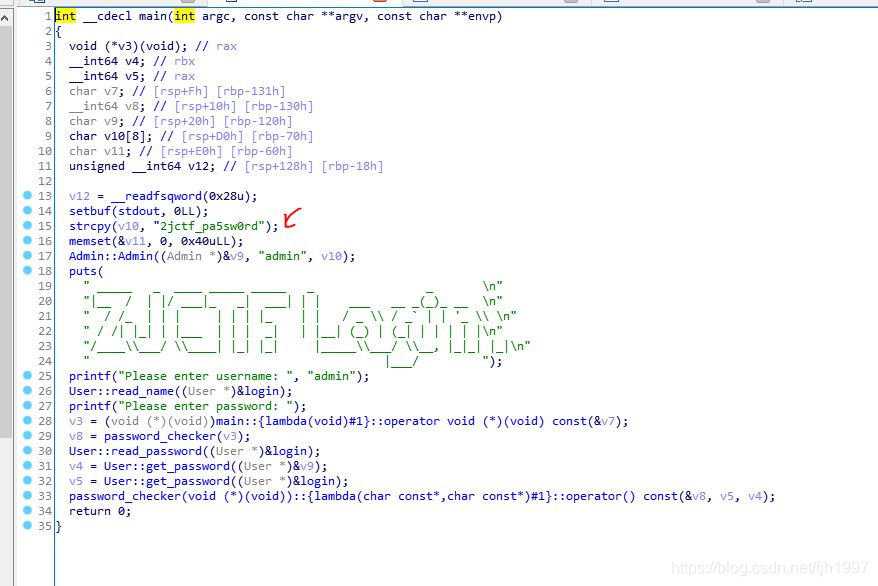Click the strcpy function call
This screenshot has height=586, width=878.
90,226
